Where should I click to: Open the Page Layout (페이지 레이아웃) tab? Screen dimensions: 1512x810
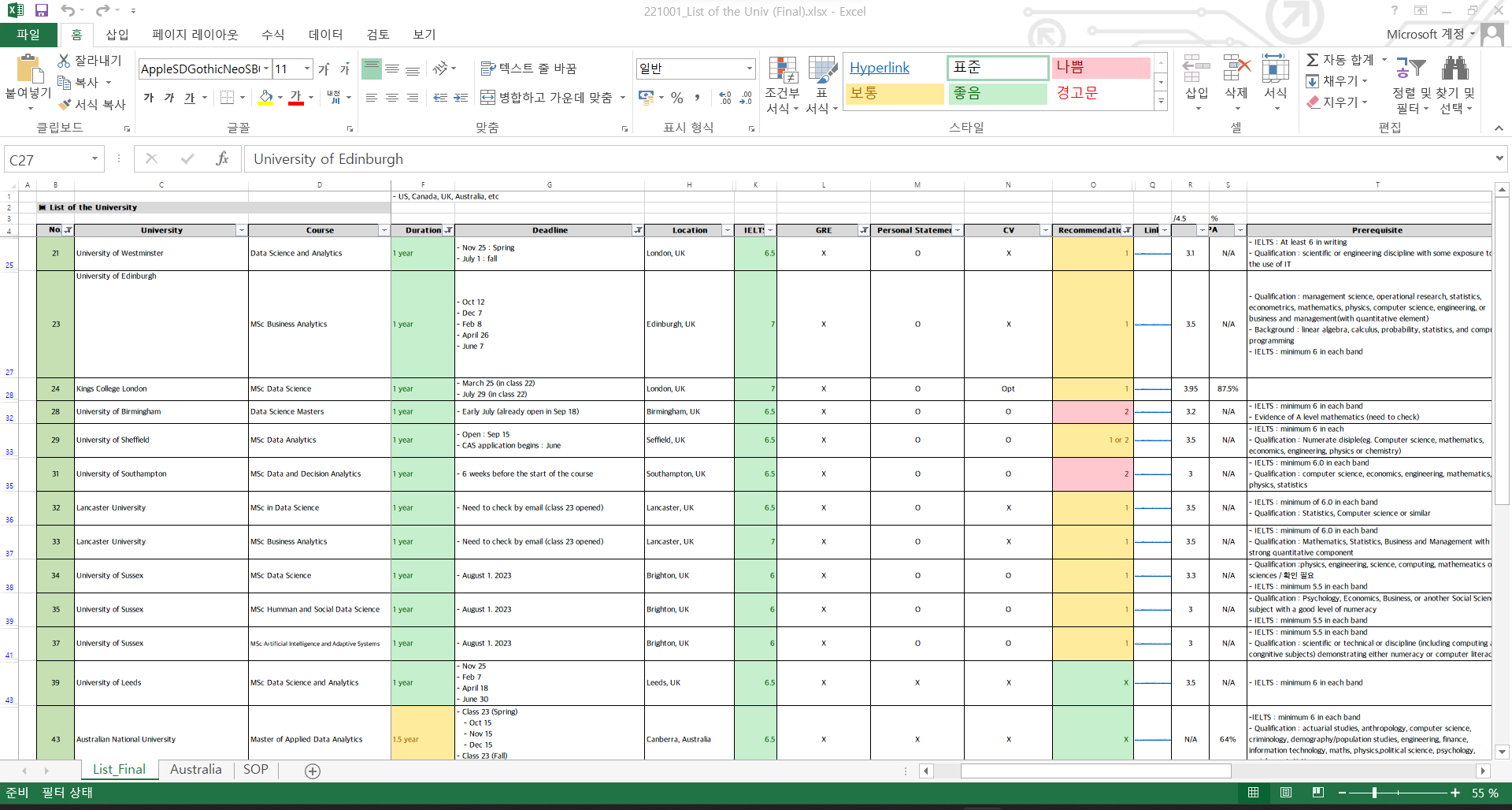[195, 35]
